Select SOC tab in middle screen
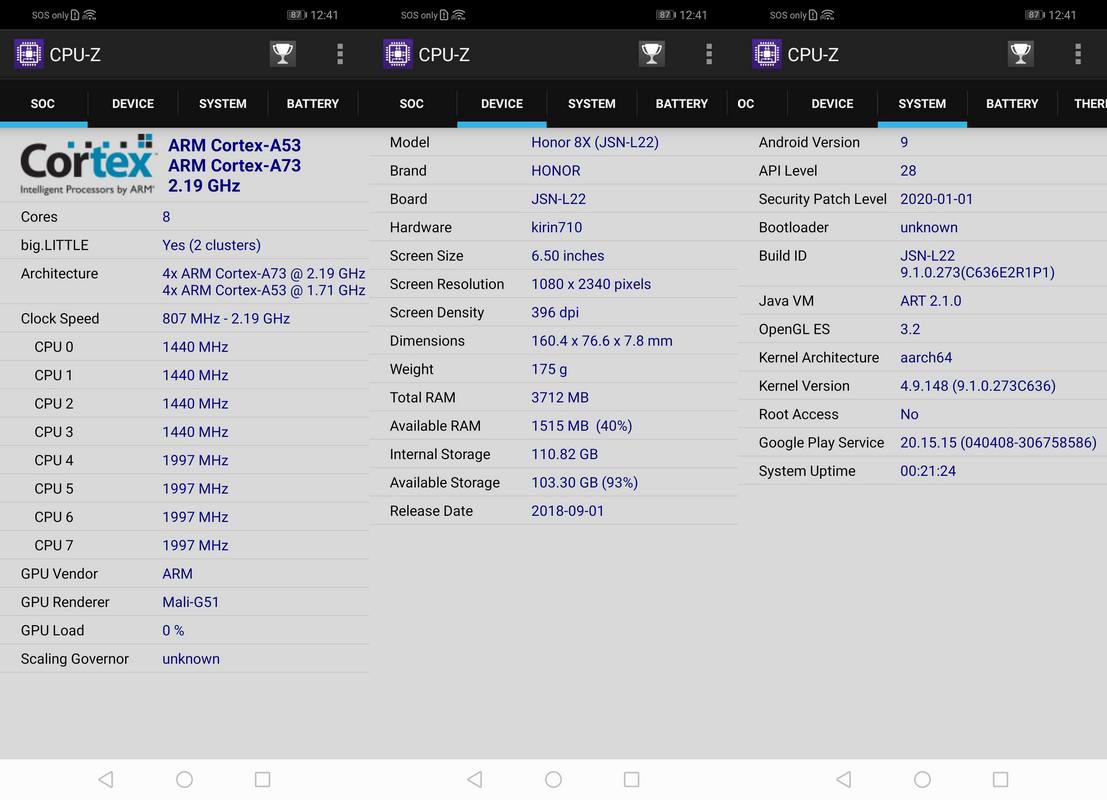Image resolution: width=1107 pixels, height=800 pixels. 412,104
